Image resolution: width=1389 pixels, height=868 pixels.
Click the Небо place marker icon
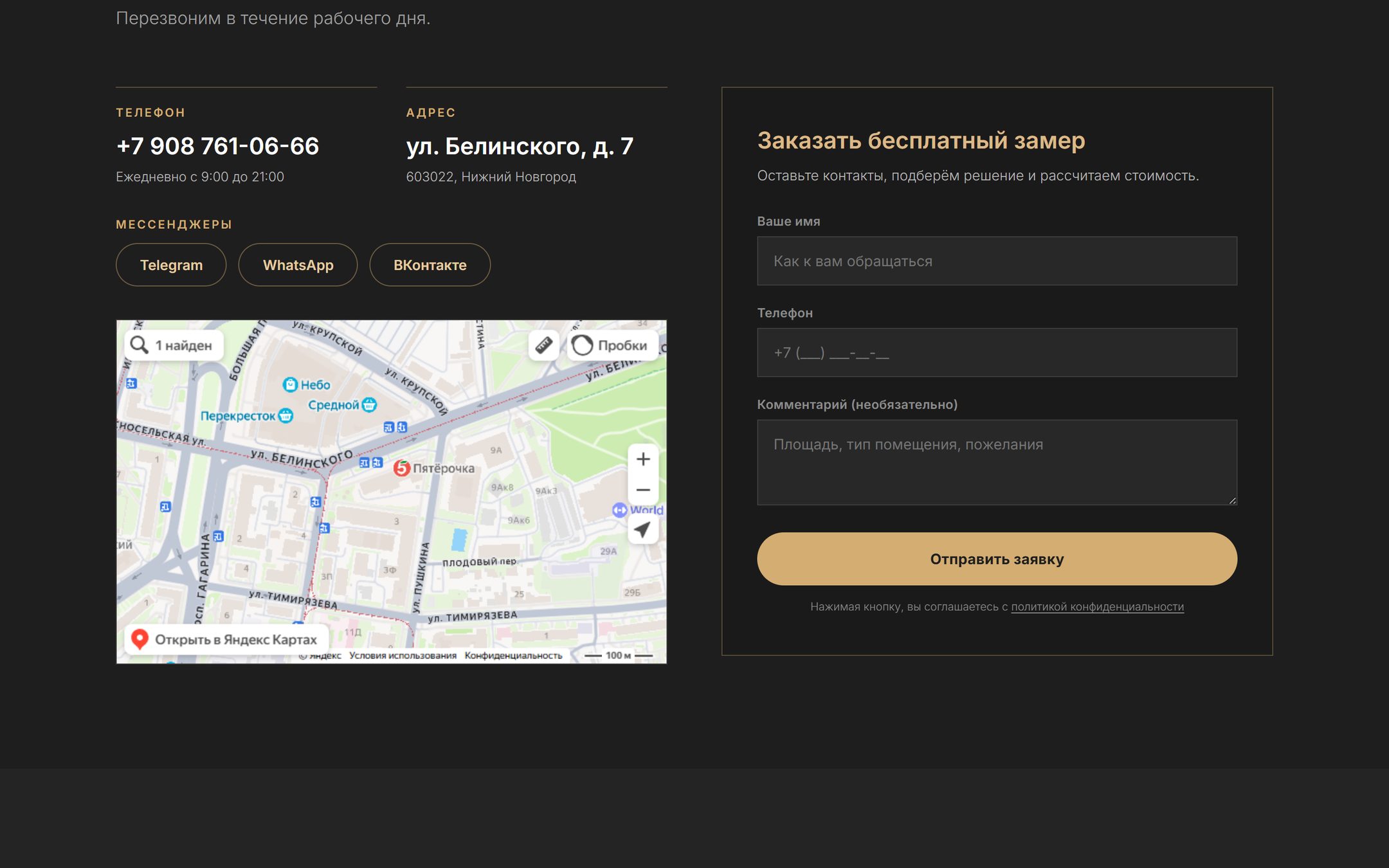coord(290,384)
